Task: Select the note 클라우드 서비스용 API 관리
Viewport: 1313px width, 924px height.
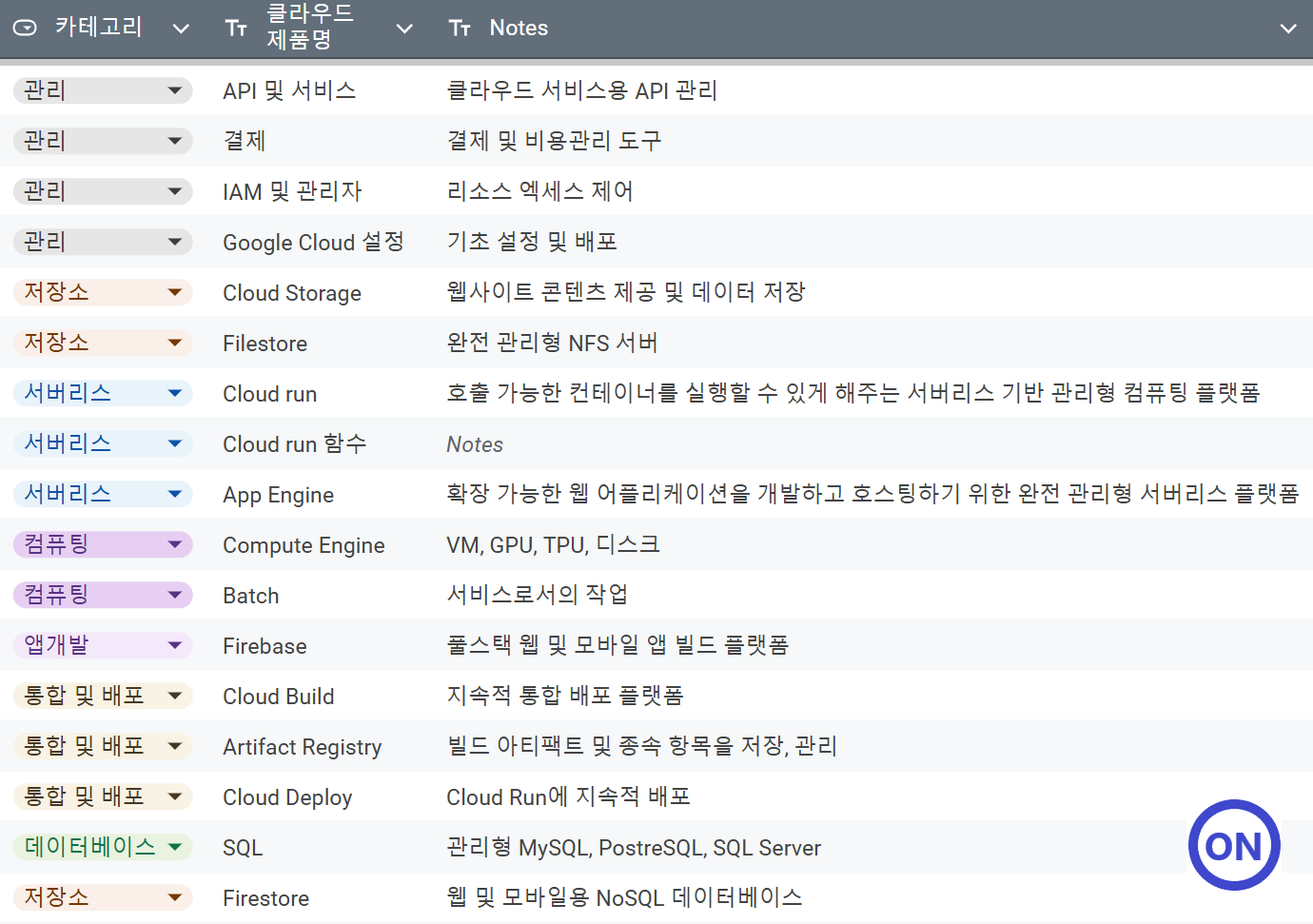Action: tap(581, 90)
